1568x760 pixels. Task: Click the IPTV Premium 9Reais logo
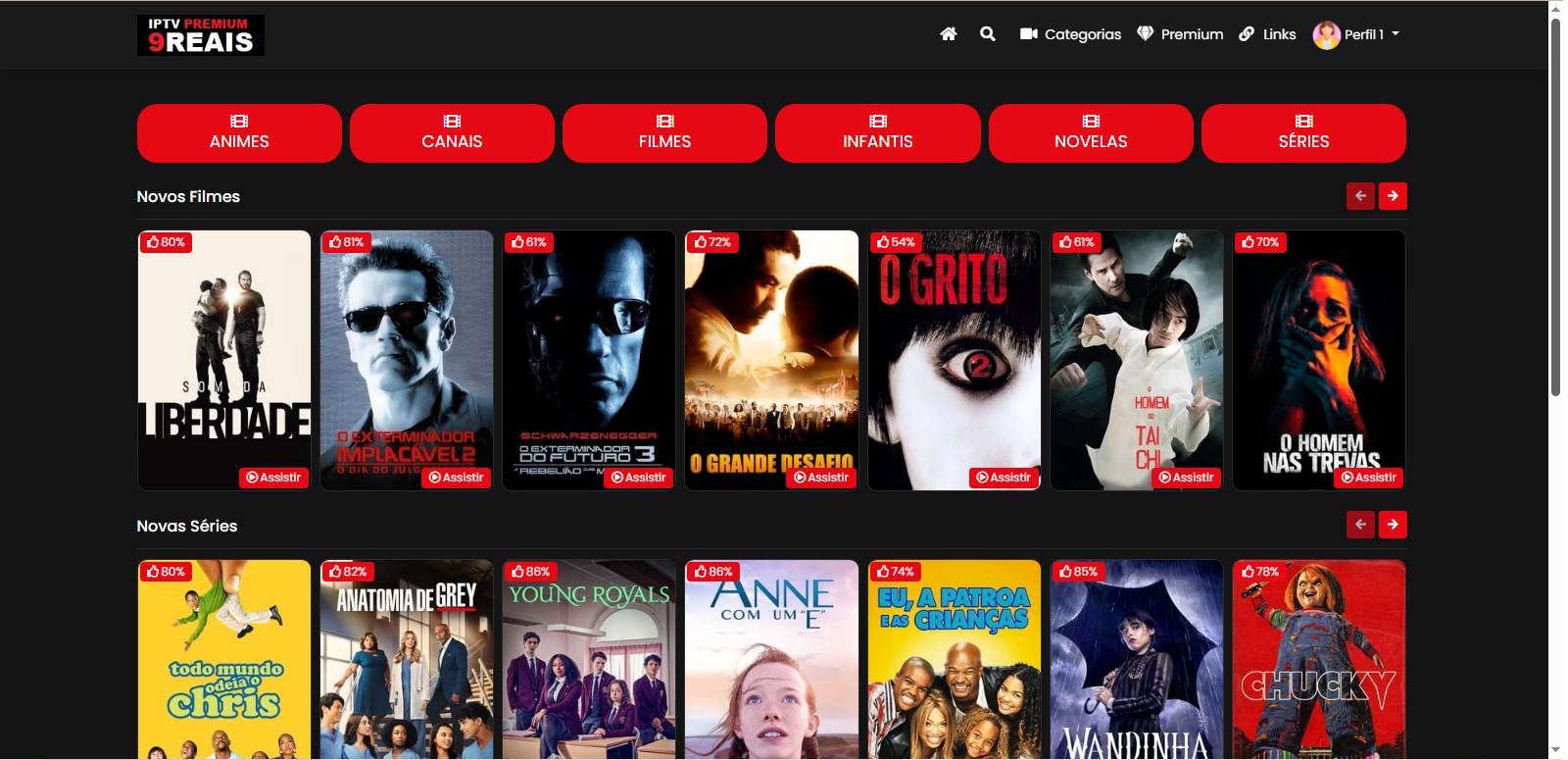(x=201, y=35)
